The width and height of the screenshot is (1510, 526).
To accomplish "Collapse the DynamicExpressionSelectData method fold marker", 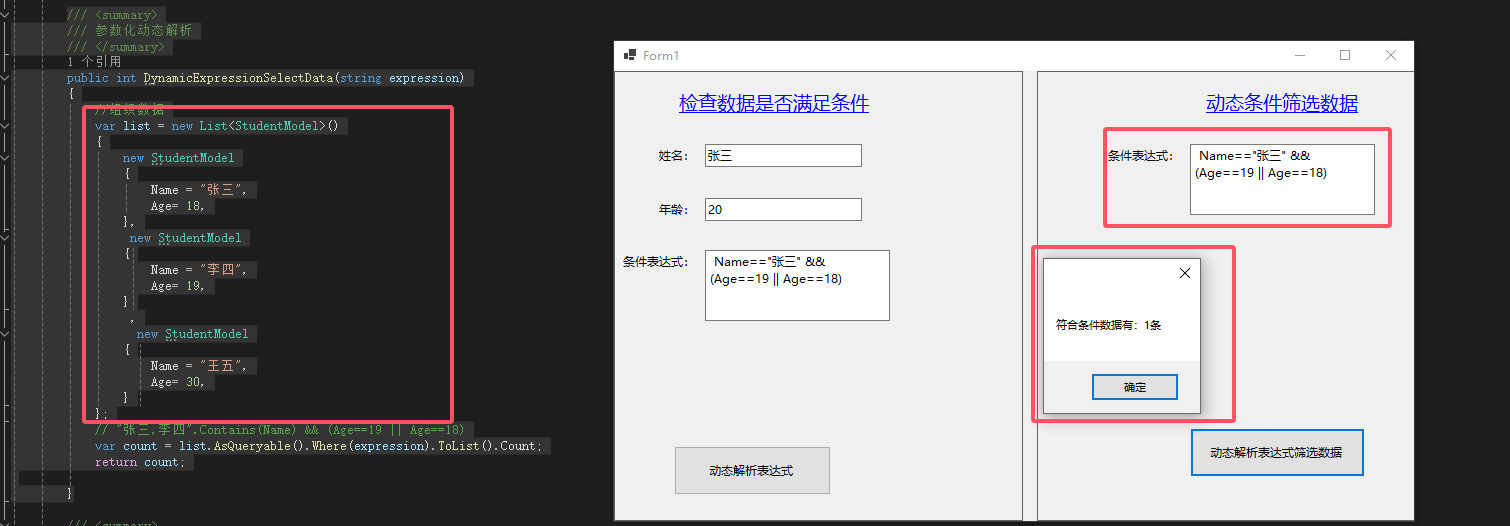I will tap(6, 78).
